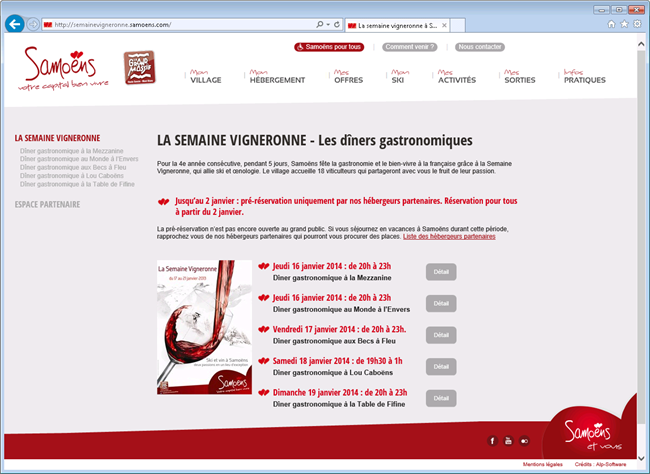Open the YouTube icon in the footer
The height and width of the screenshot is (474, 650).
click(x=508, y=440)
